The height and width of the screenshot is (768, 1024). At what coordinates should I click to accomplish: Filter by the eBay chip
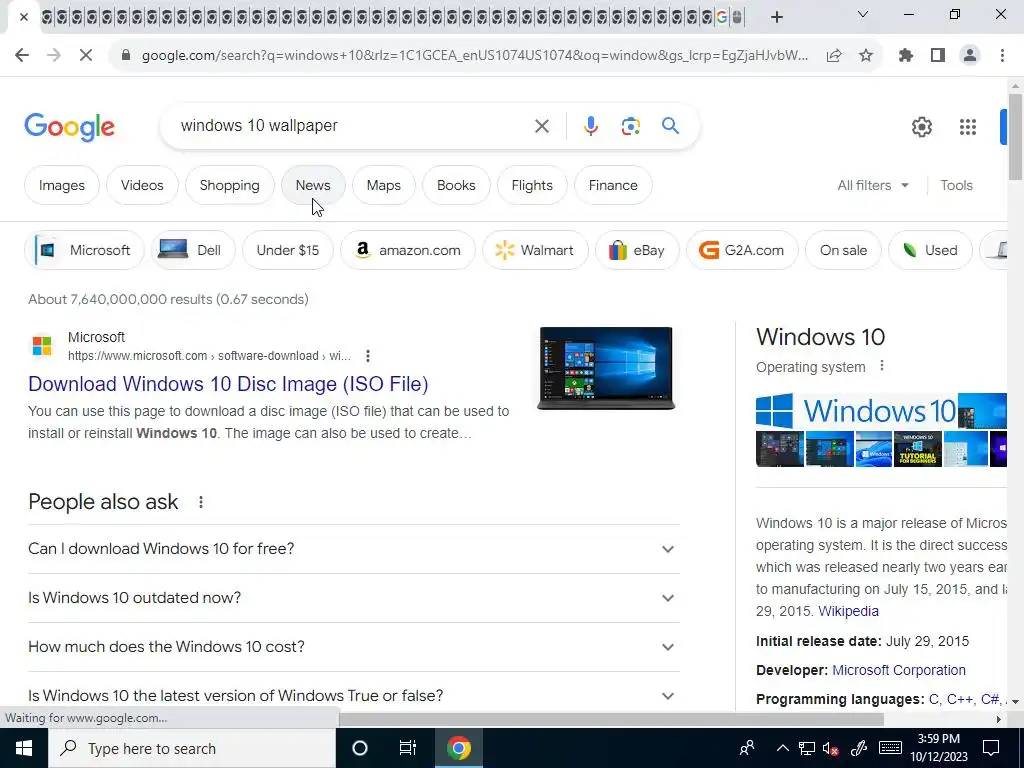637,250
